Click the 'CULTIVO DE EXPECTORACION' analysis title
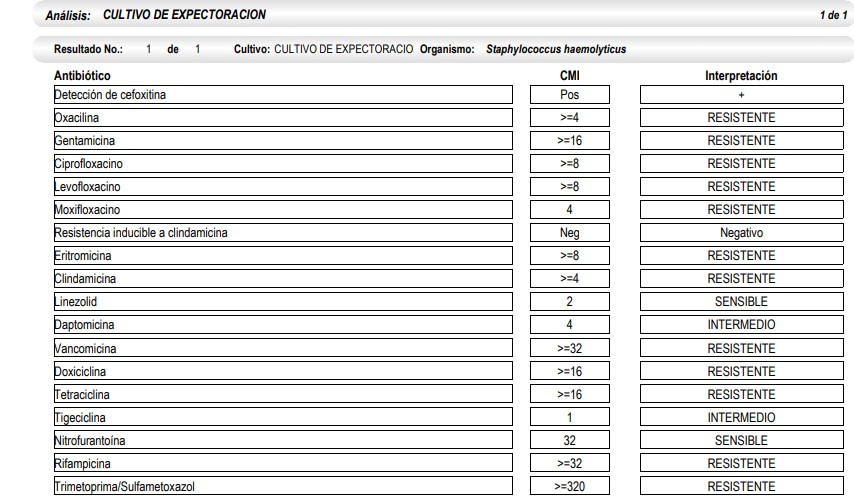This screenshot has height=503, width=854. (x=184, y=15)
